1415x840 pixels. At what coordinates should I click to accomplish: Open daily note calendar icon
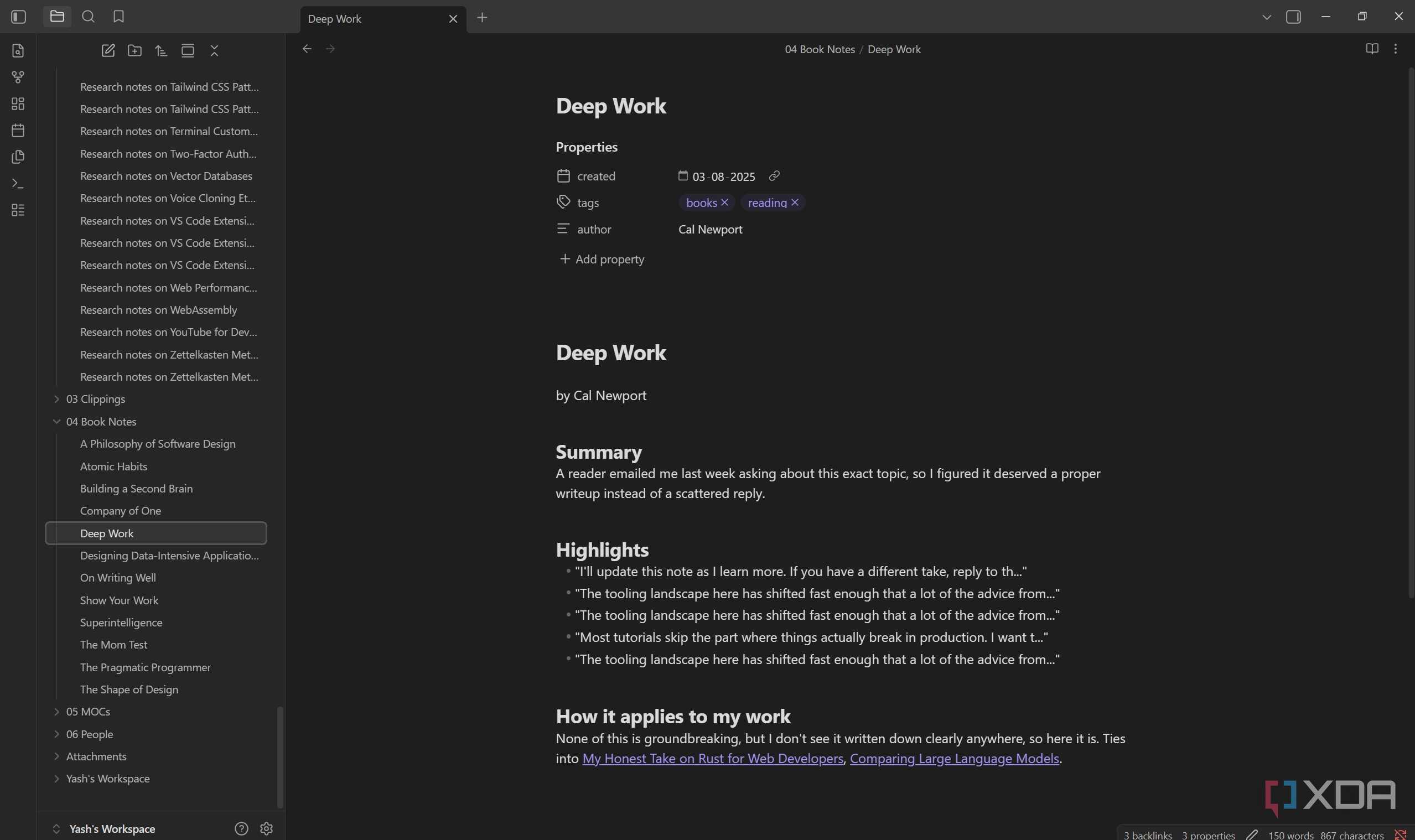click(x=18, y=130)
